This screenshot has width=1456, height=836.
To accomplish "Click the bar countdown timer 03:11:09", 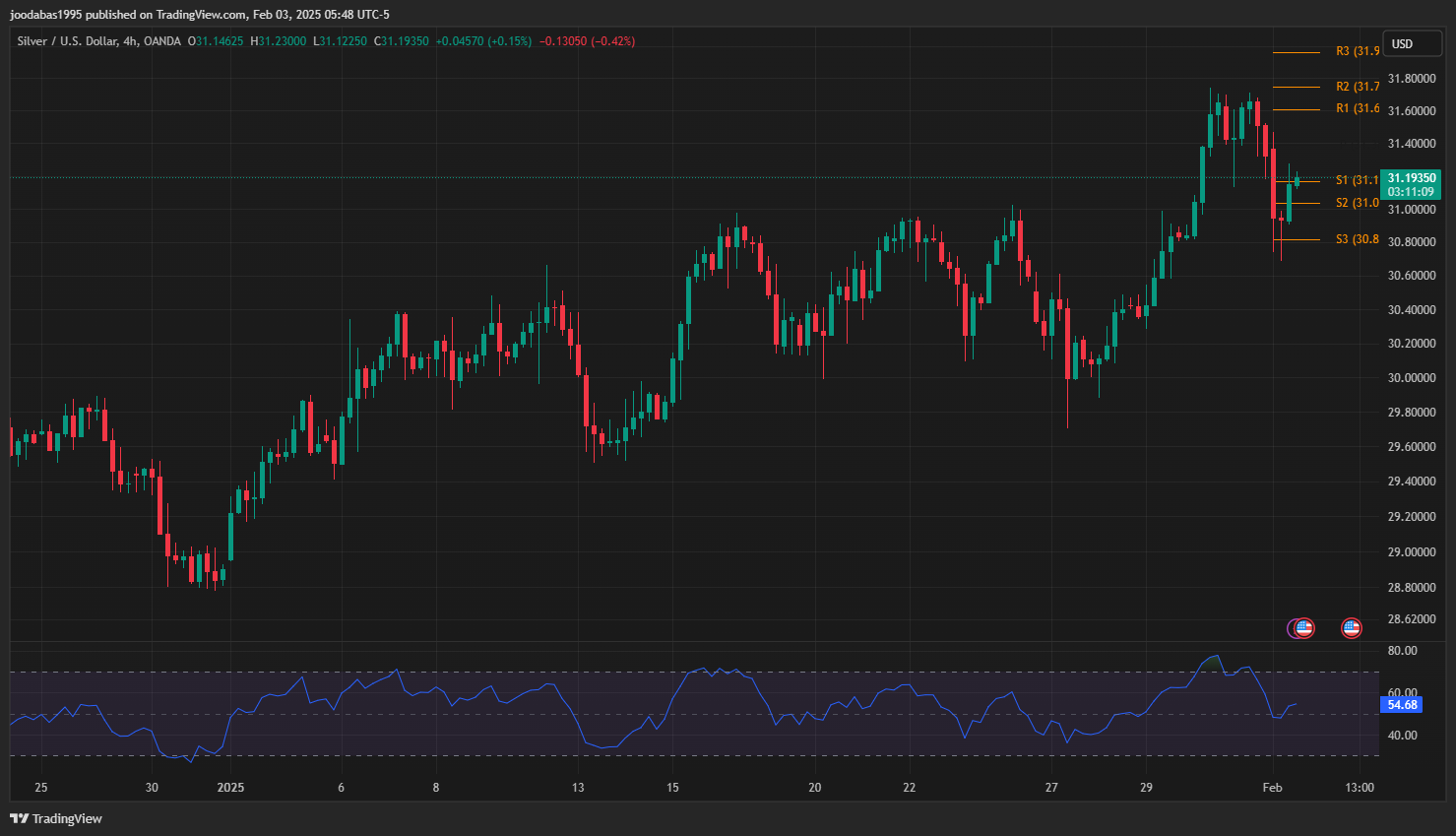I will 1412,192.
